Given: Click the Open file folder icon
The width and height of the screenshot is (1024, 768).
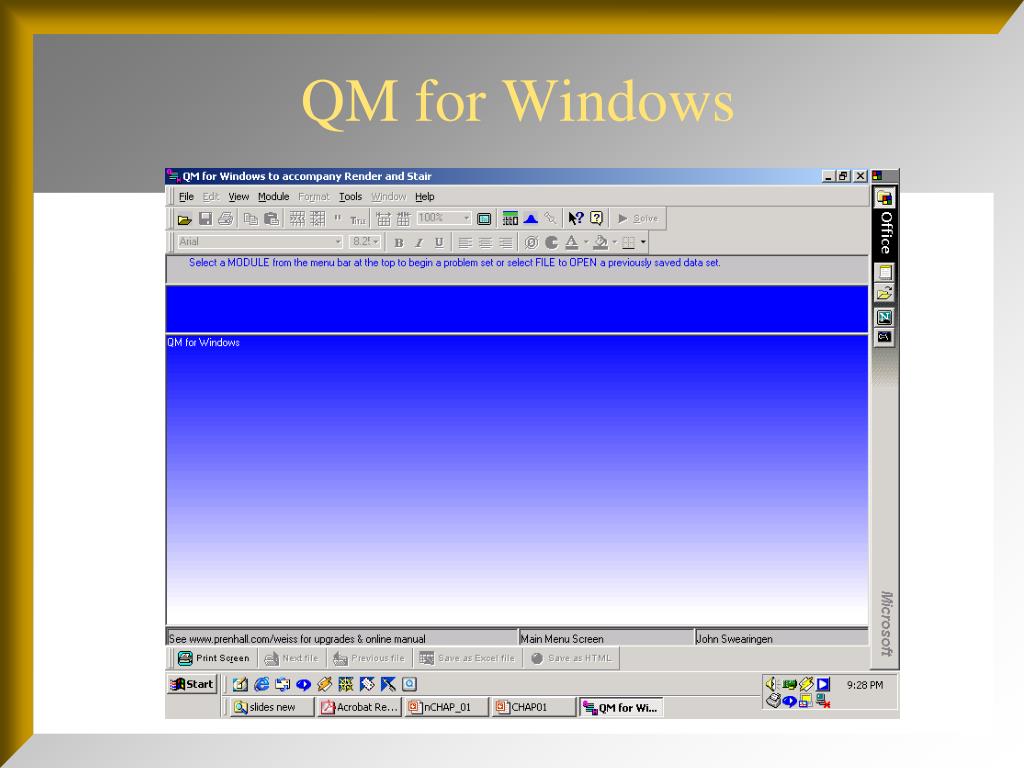Looking at the screenshot, I should click(185, 219).
